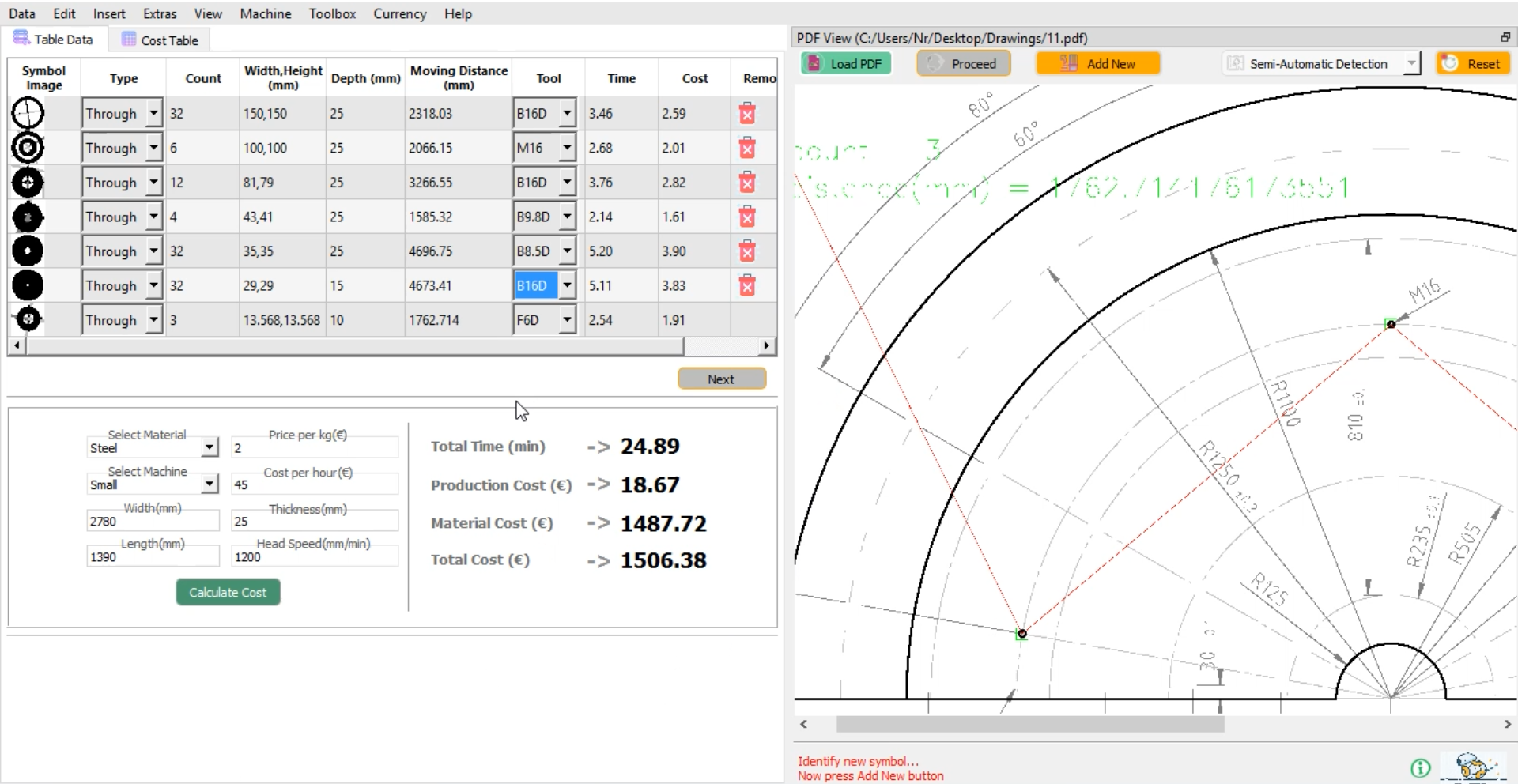This screenshot has width=1518, height=784.
Task: Click the Cost per hour input field
Action: 314,484
